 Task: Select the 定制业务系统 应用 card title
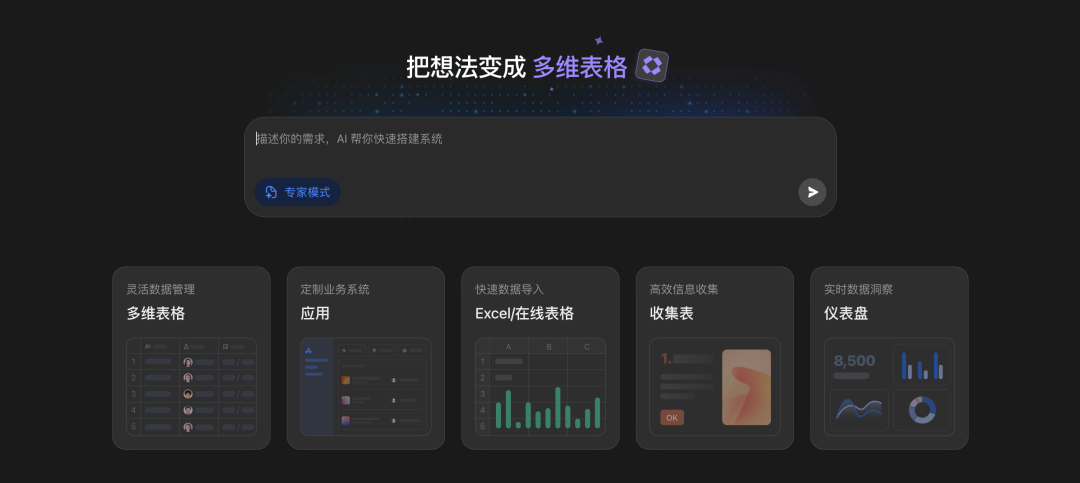coord(315,313)
